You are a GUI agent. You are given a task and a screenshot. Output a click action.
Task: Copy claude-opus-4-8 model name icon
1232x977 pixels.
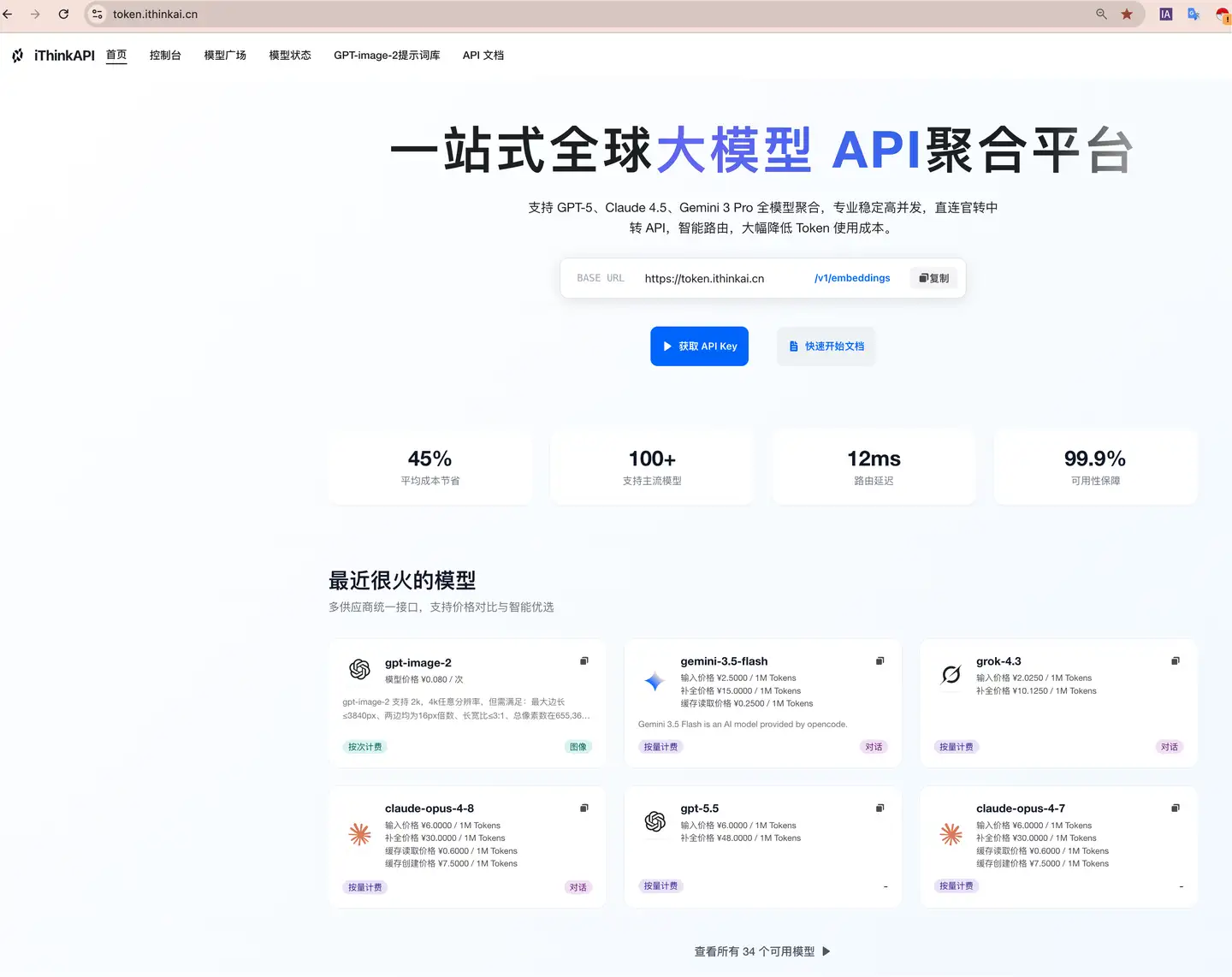coord(584,808)
